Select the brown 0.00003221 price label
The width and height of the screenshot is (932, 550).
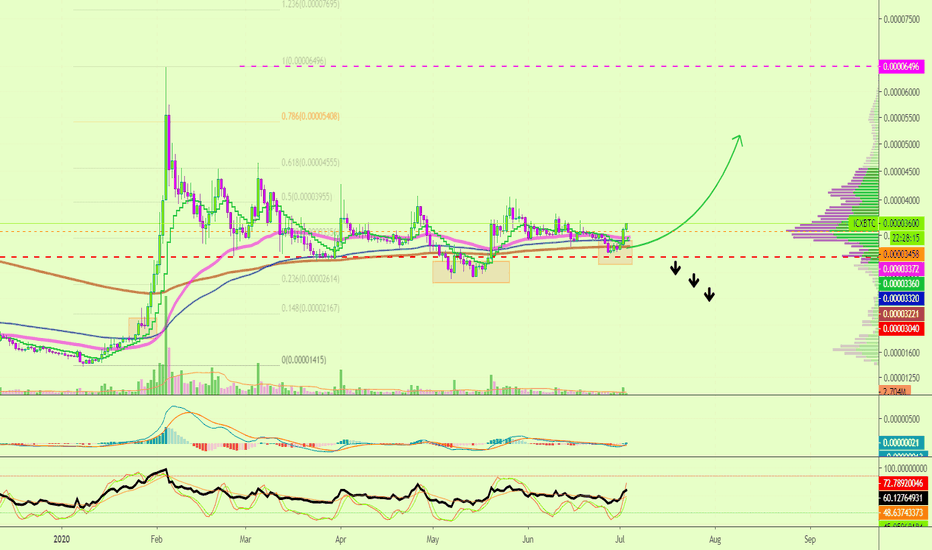[x=901, y=314]
